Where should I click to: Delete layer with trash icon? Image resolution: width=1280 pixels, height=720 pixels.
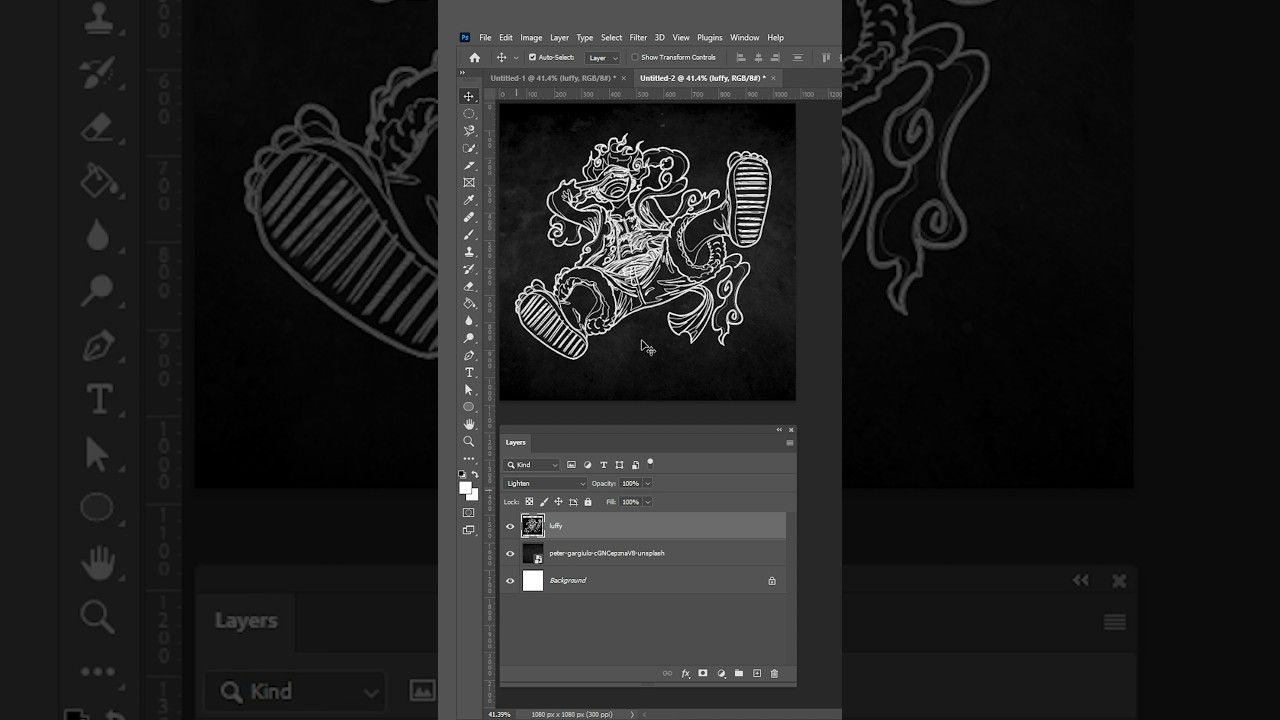click(x=774, y=674)
